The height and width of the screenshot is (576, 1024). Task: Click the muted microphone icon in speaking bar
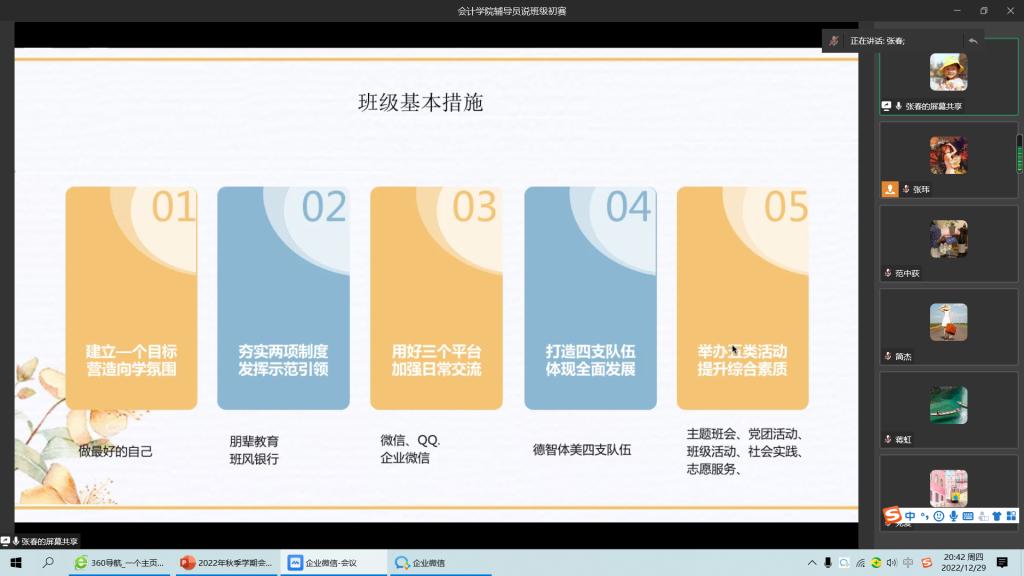[x=834, y=40]
